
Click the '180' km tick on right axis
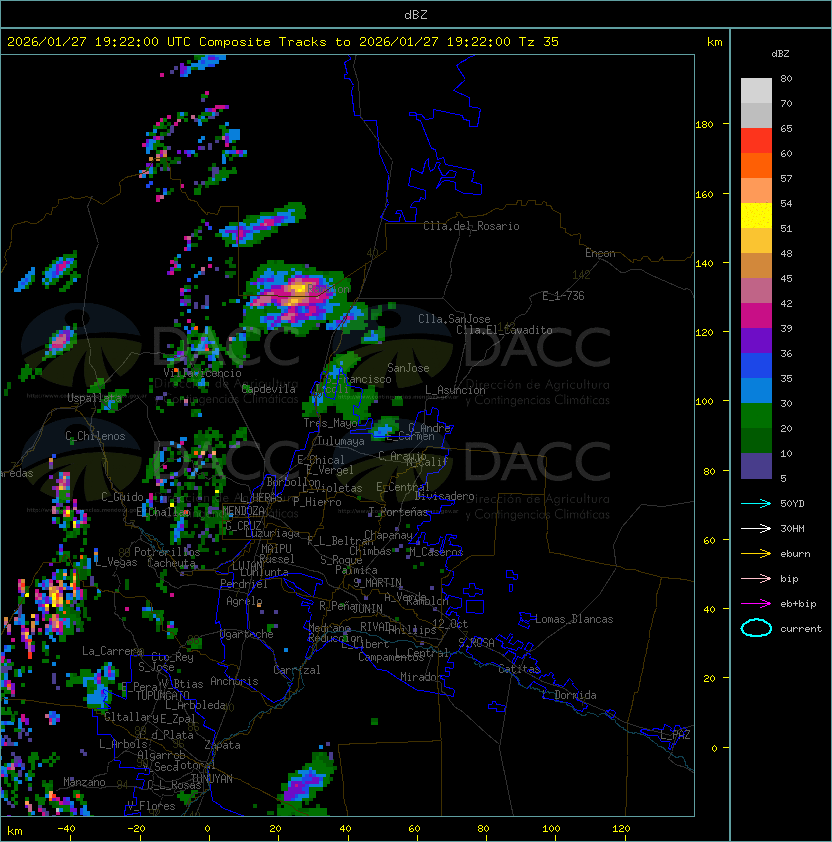click(704, 125)
